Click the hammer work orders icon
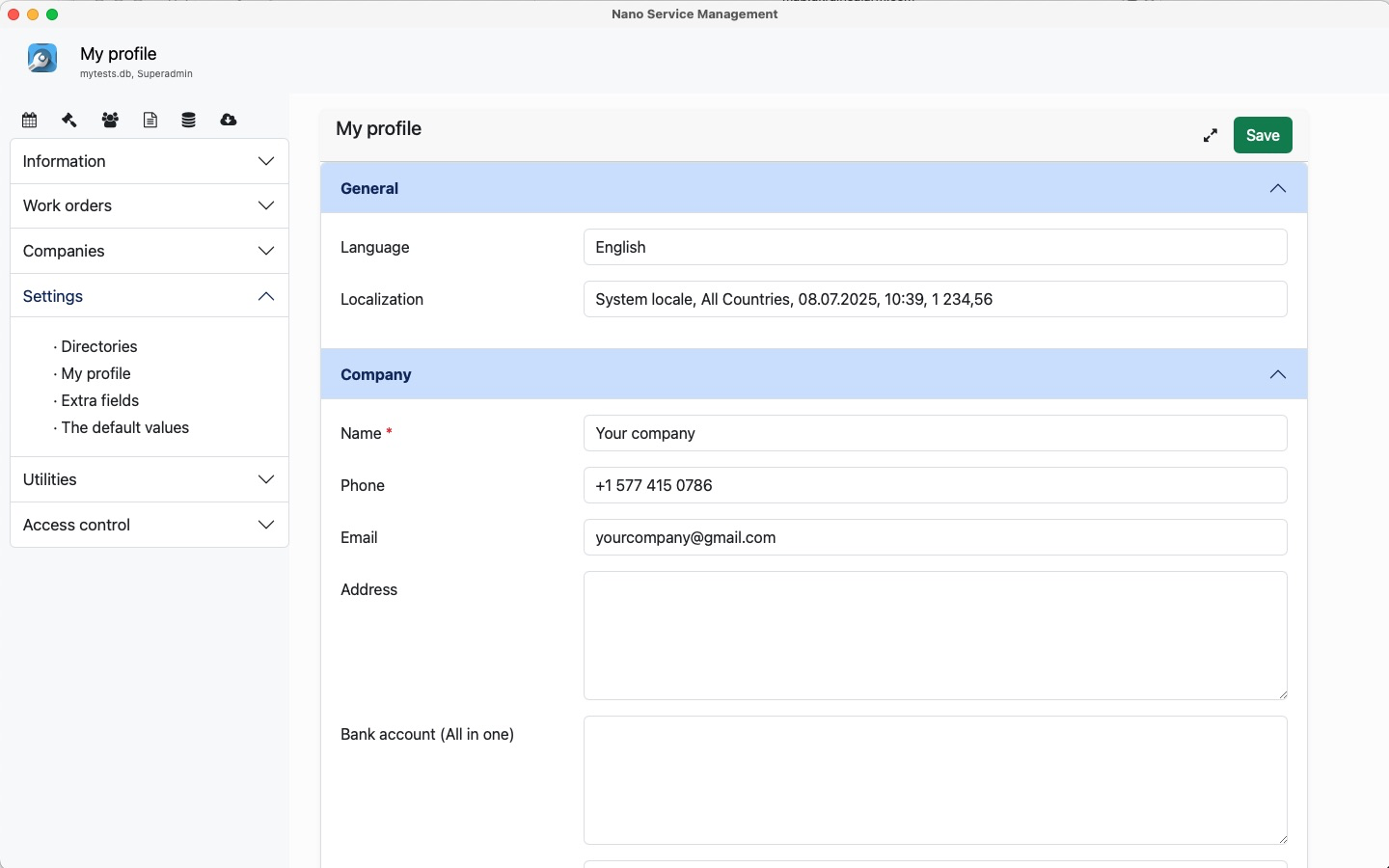 coord(69,121)
